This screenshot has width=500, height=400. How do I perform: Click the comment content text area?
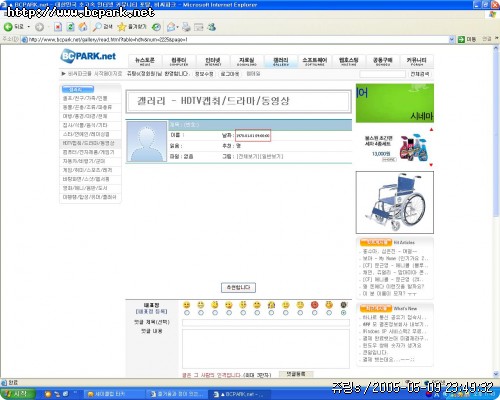coord(266,349)
